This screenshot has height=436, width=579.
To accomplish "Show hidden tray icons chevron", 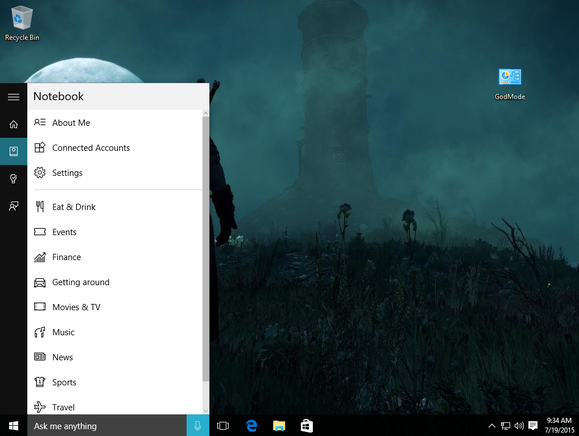I will pos(491,426).
